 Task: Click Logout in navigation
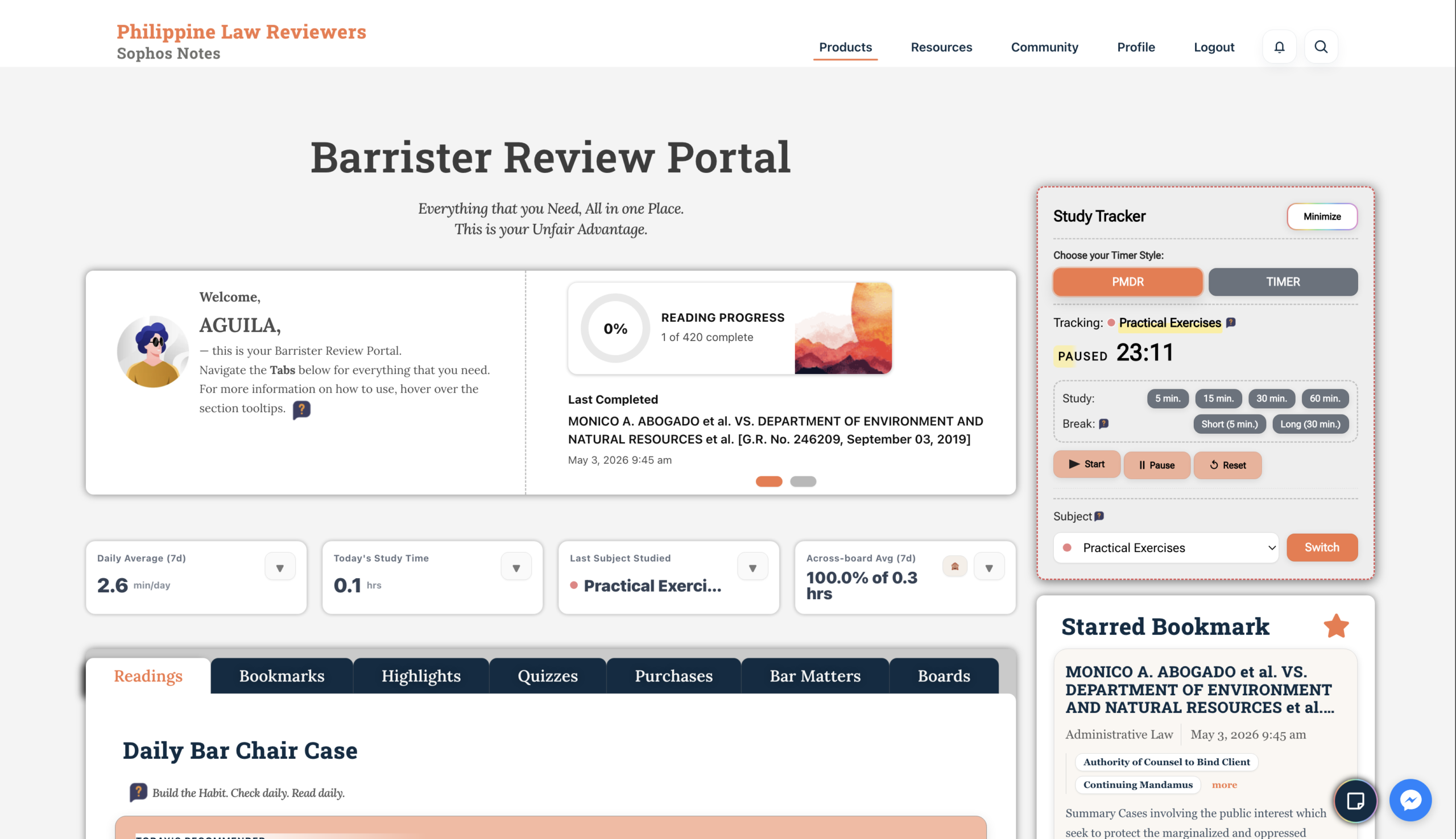click(x=1213, y=47)
